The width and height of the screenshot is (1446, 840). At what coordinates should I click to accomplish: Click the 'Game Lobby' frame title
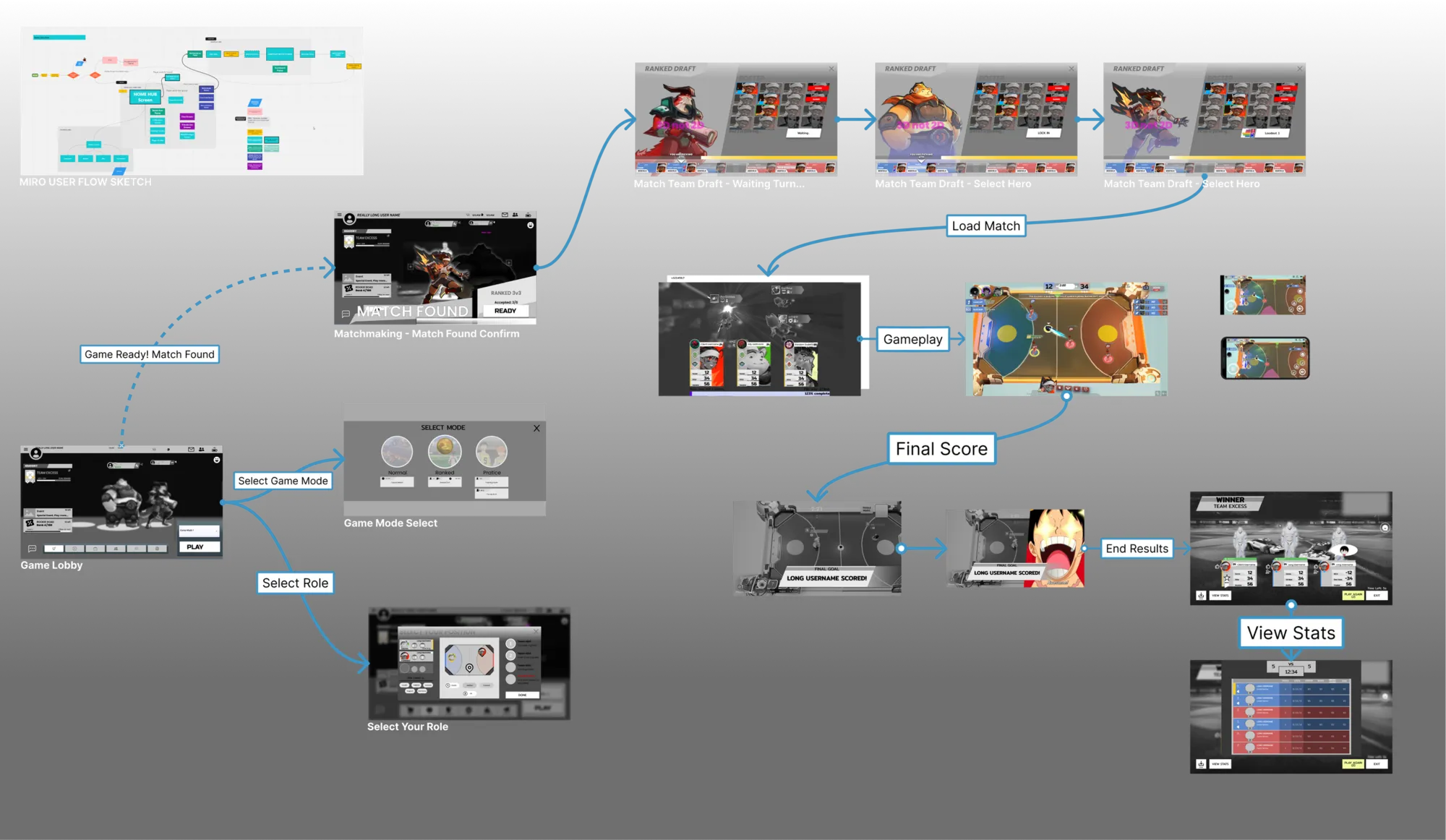51,565
